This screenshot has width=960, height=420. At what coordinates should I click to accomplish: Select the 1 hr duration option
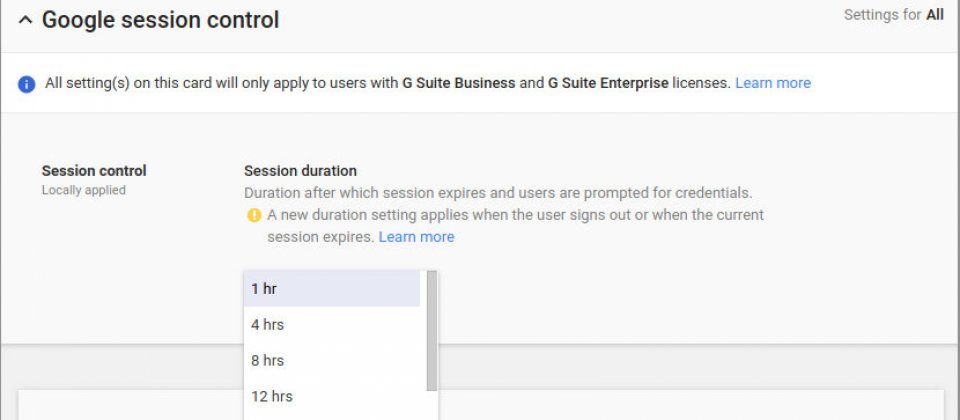click(x=332, y=288)
